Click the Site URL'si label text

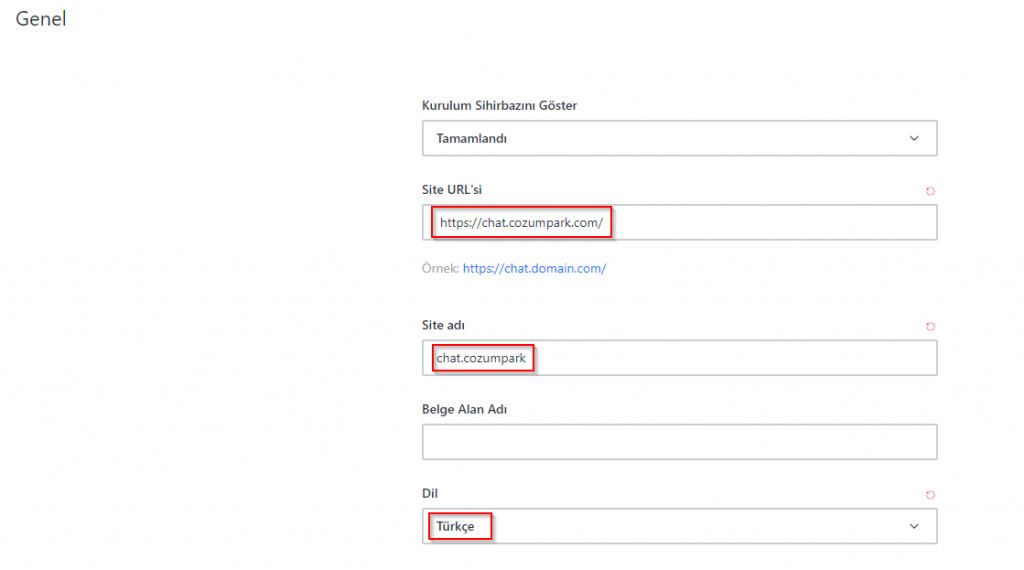[452, 190]
